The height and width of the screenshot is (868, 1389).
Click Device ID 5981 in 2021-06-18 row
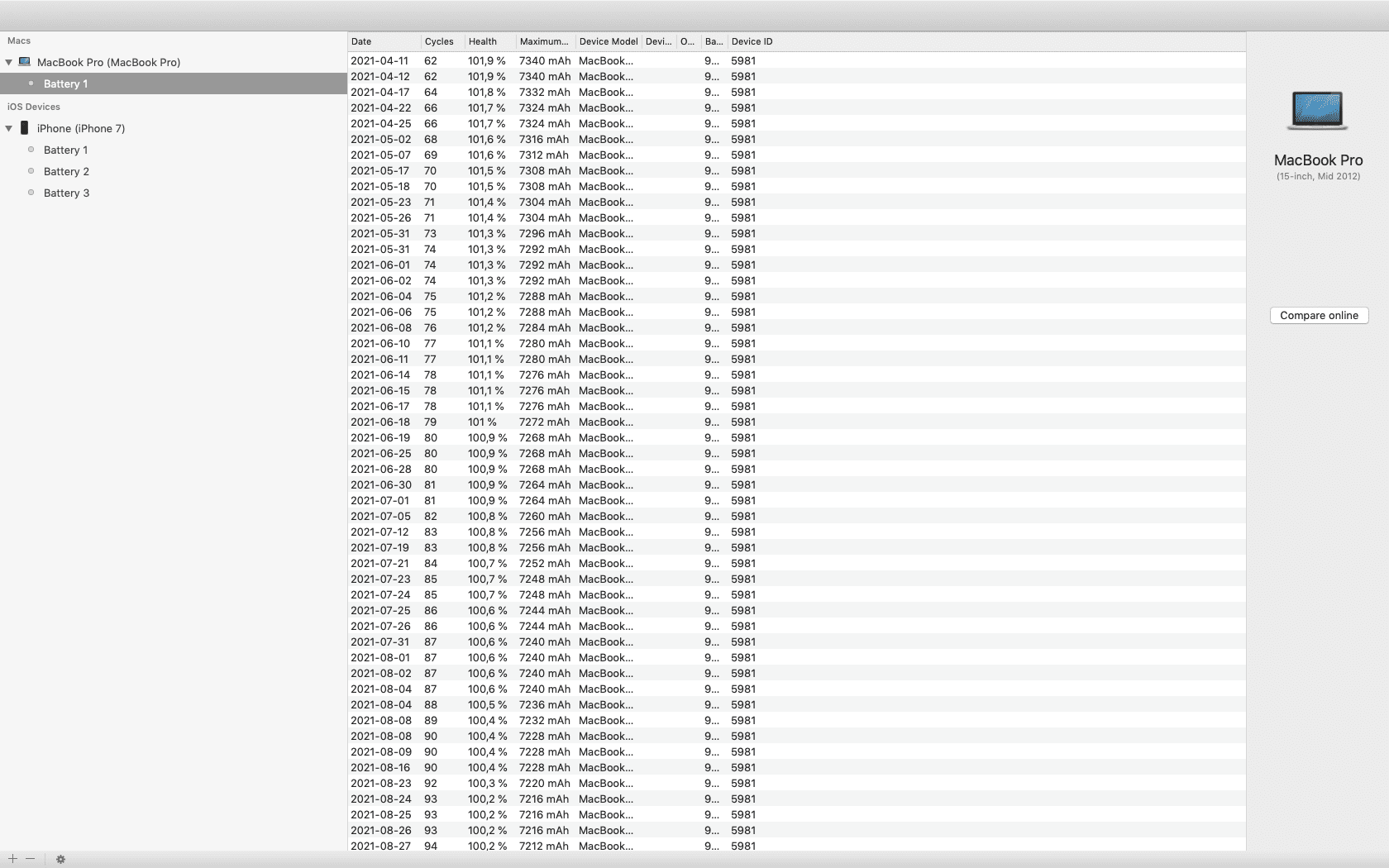pyautogui.click(x=743, y=422)
